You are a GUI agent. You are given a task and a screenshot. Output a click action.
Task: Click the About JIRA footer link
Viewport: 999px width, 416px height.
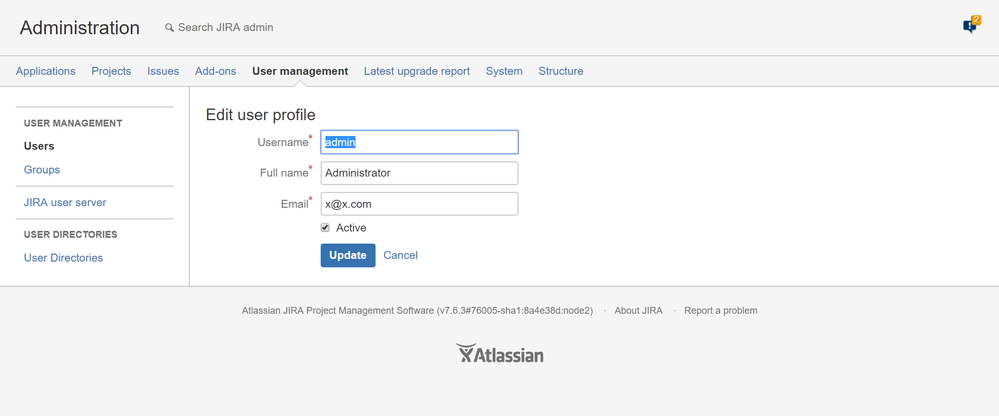pos(638,311)
